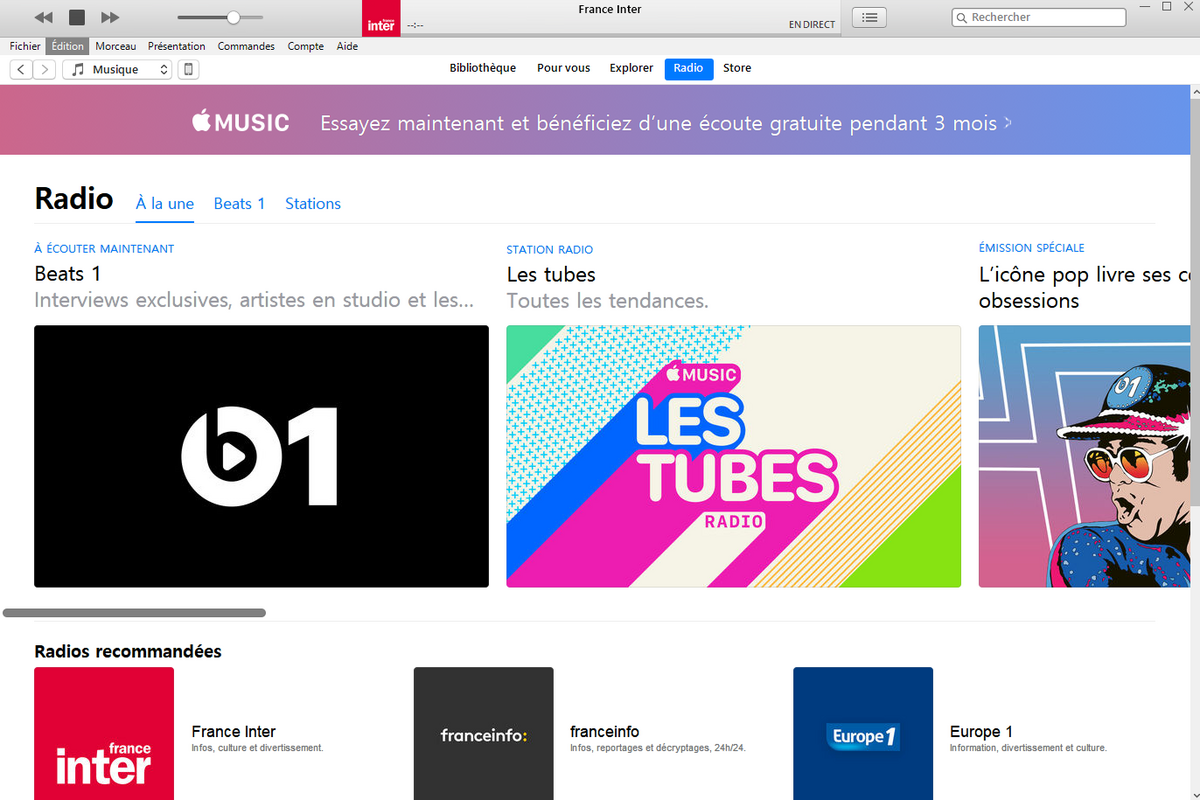The height and width of the screenshot is (800, 1200).
Task: Click the À ÉCOUTER MAINTENANT label
Action: click(x=104, y=248)
